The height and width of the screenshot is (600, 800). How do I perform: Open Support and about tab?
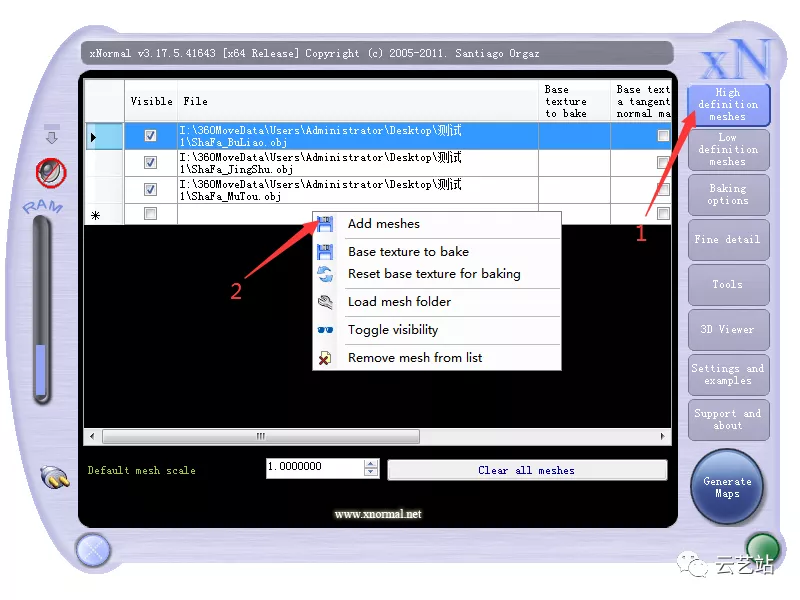tap(728, 419)
